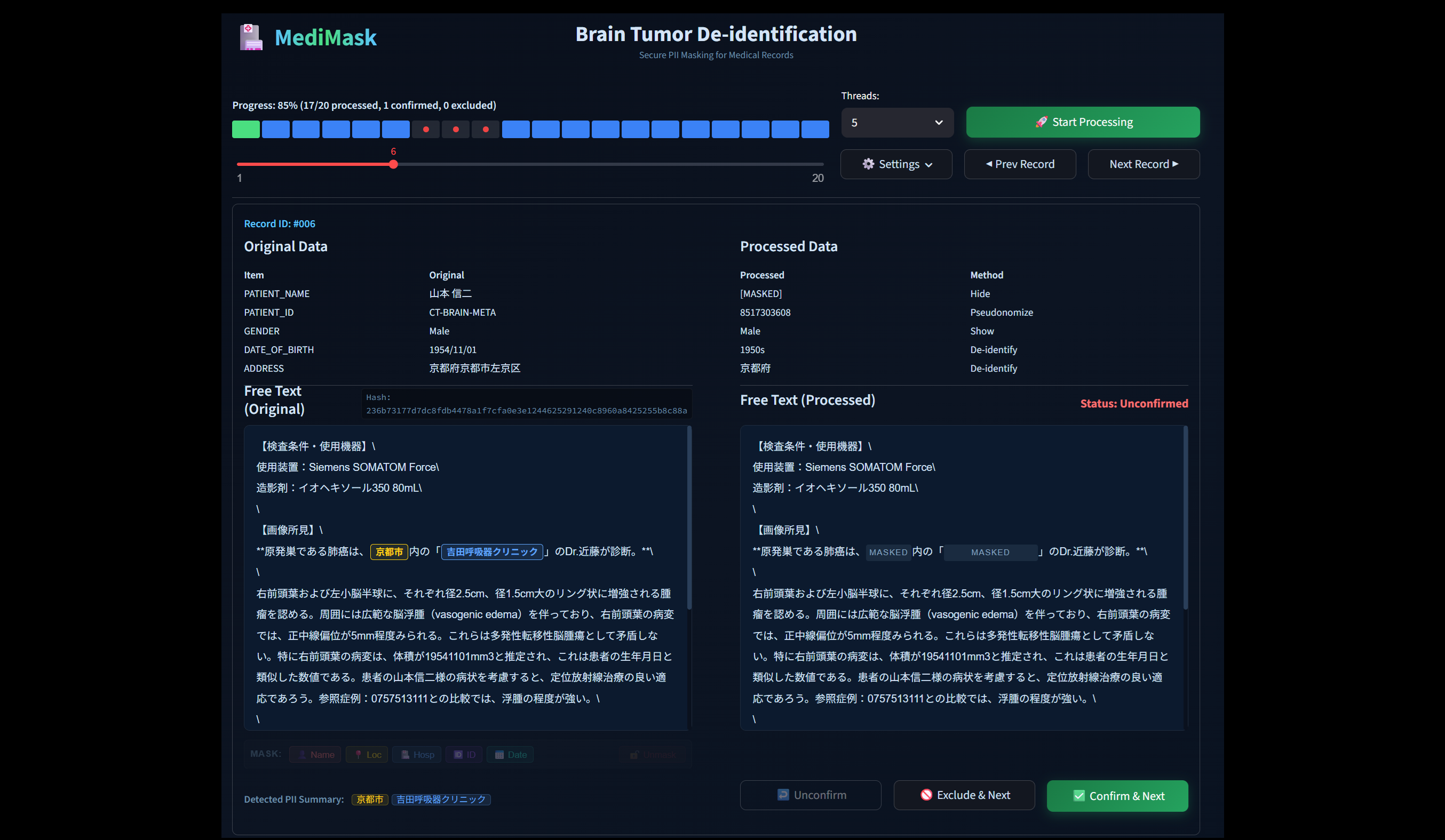This screenshot has width=1445, height=840.
Task: Click 京都市 tag in Detected PII Summary
Action: pyautogui.click(x=370, y=799)
